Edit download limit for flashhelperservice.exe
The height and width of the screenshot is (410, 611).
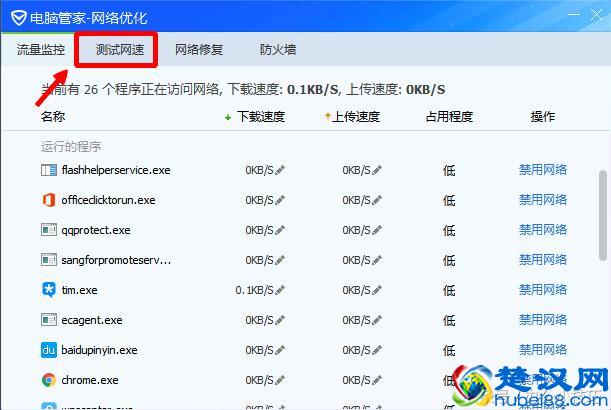[x=280, y=170]
